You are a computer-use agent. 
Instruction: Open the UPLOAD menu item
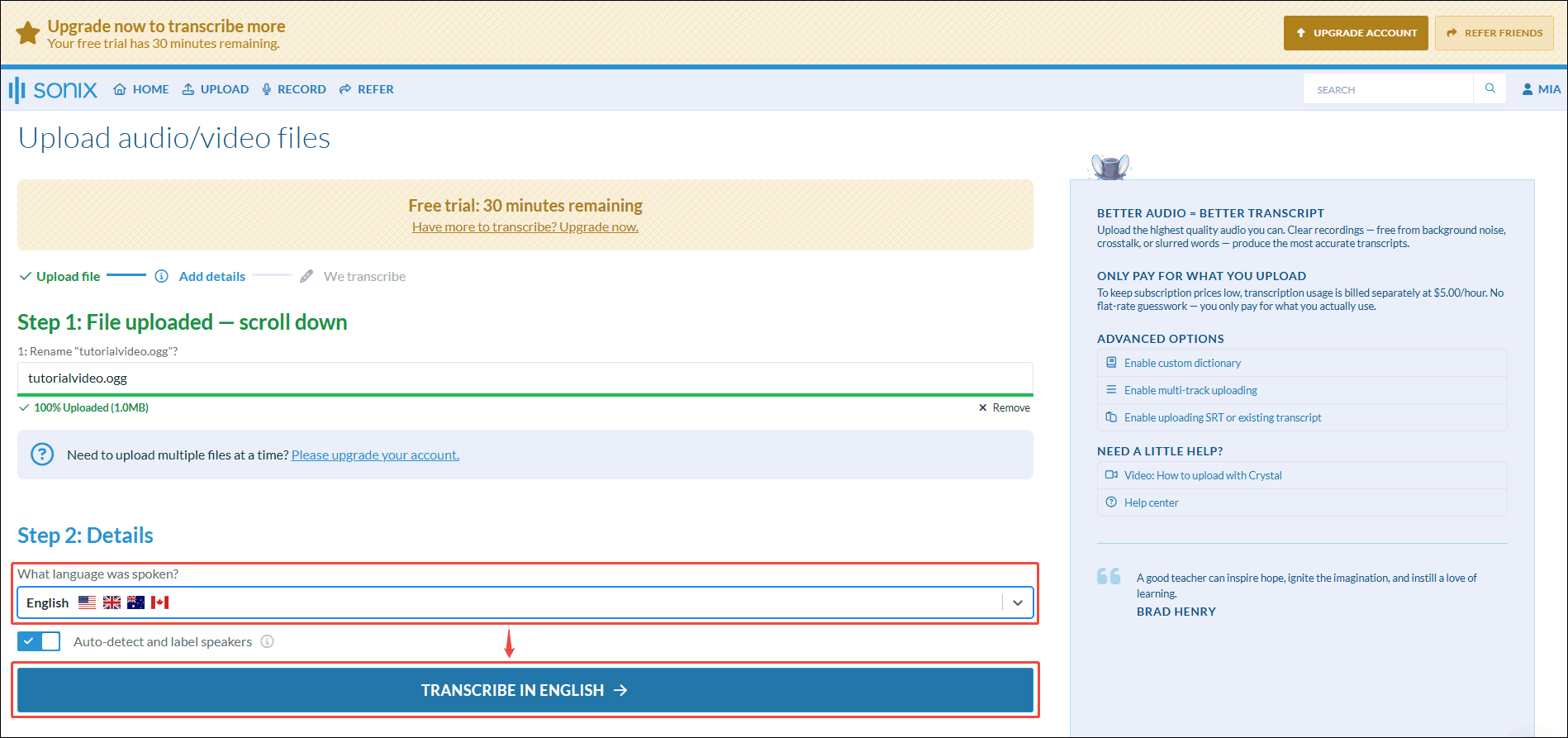(x=216, y=89)
